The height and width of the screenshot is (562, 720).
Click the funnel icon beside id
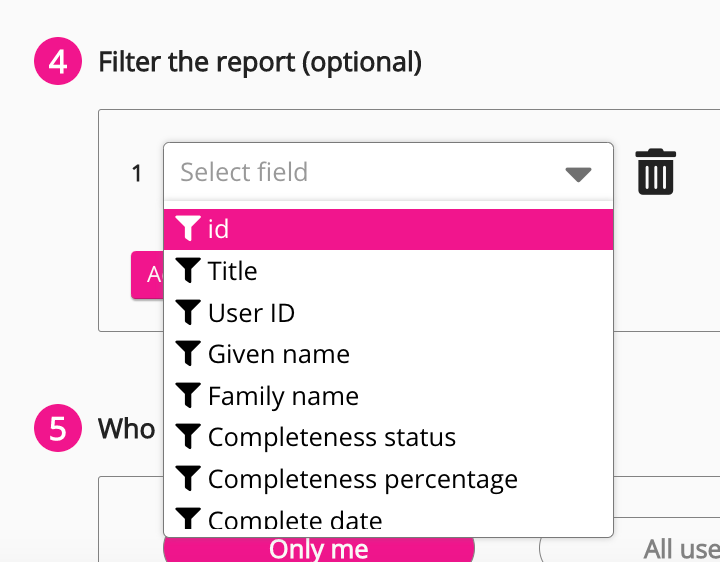point(188,229)
